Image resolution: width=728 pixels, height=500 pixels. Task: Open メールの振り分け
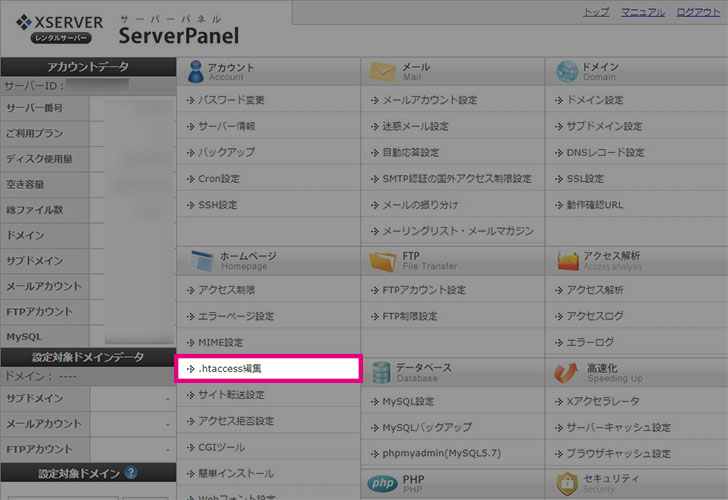420,205
